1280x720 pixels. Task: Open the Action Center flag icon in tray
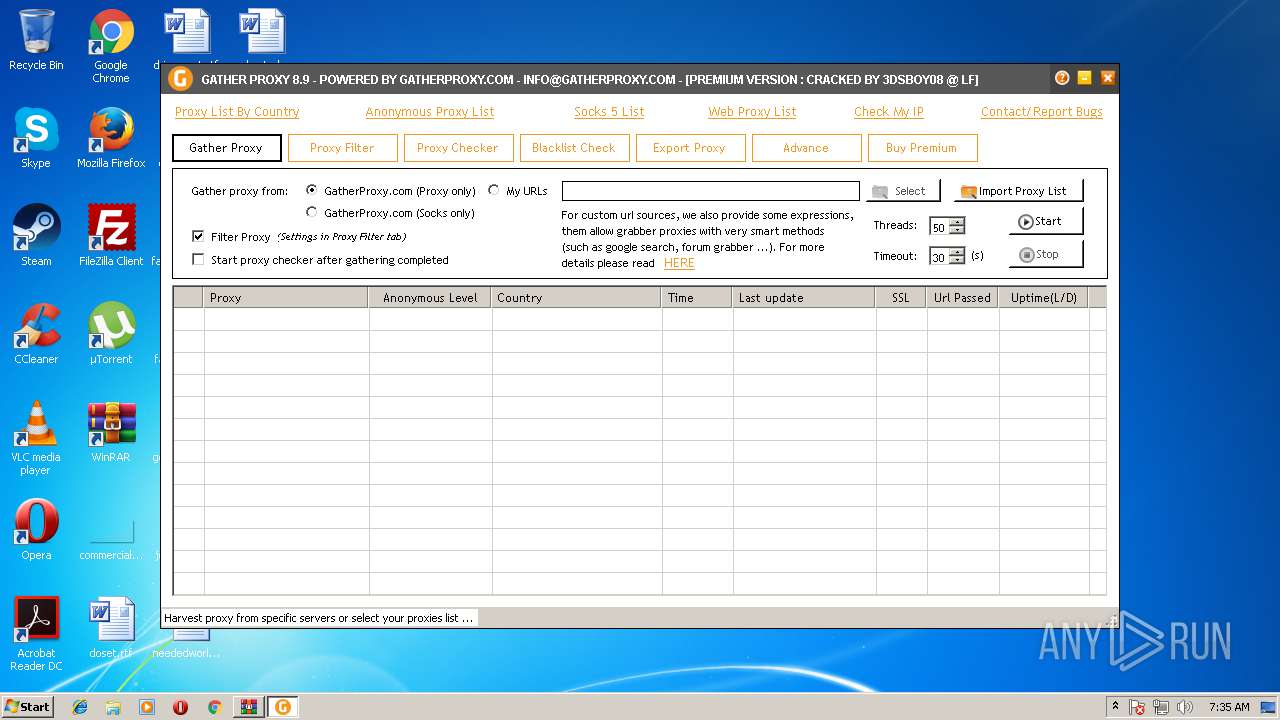coord(1137,707)
